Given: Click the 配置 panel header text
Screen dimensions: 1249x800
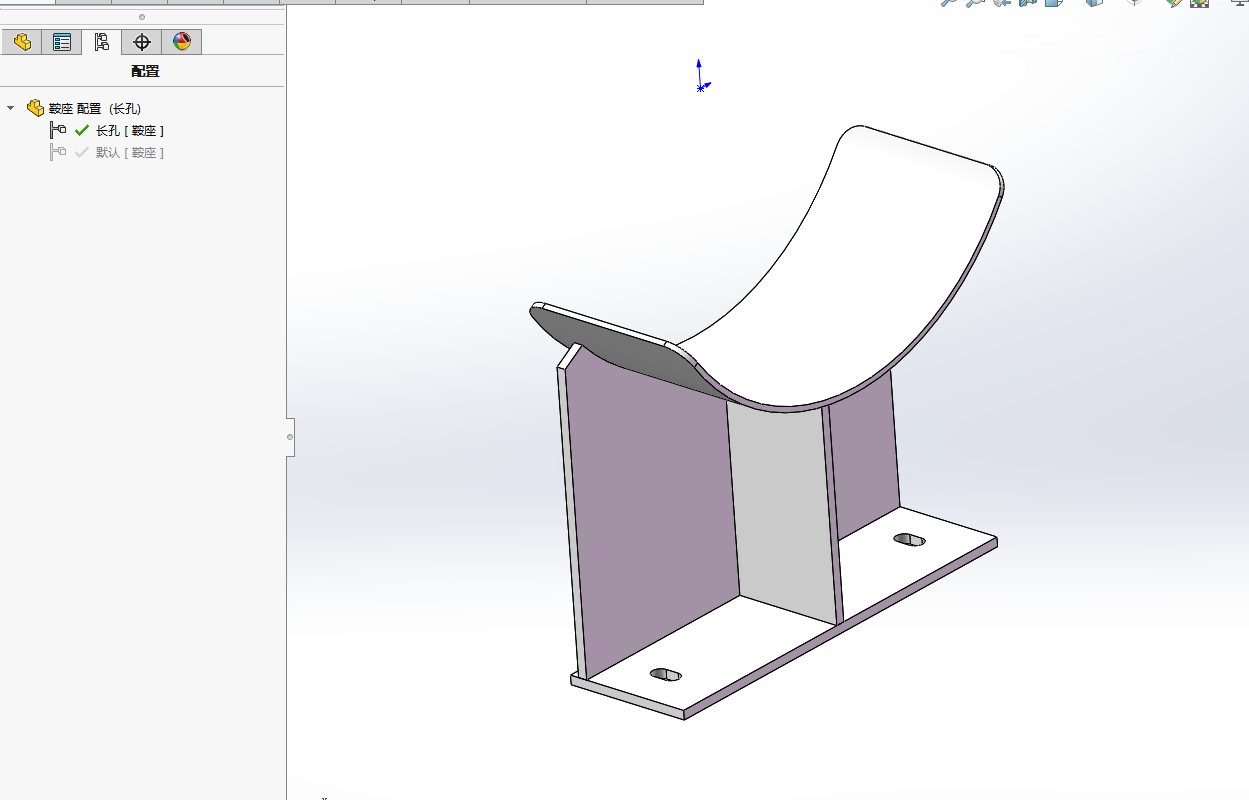Looking at the screenshot, I should [145, 71].
